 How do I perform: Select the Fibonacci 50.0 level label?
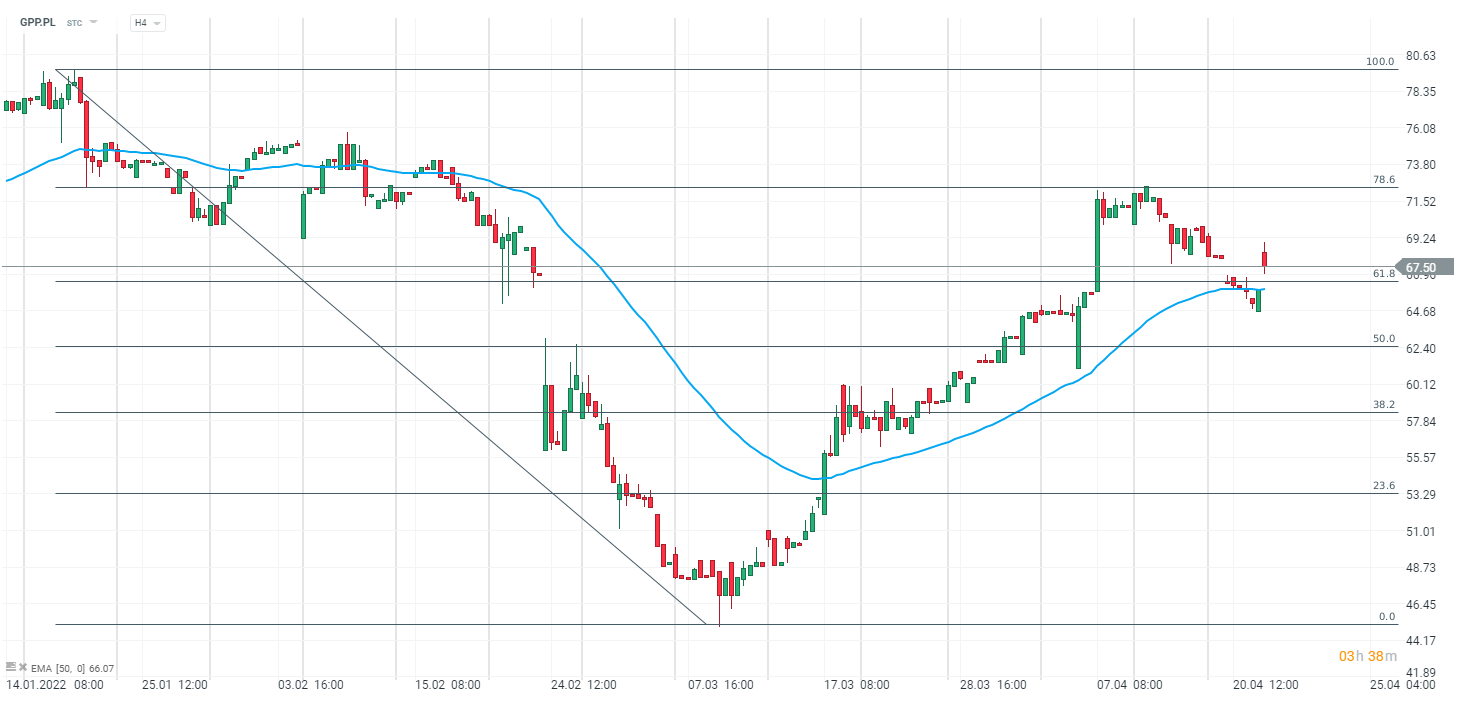(1383, 339)
